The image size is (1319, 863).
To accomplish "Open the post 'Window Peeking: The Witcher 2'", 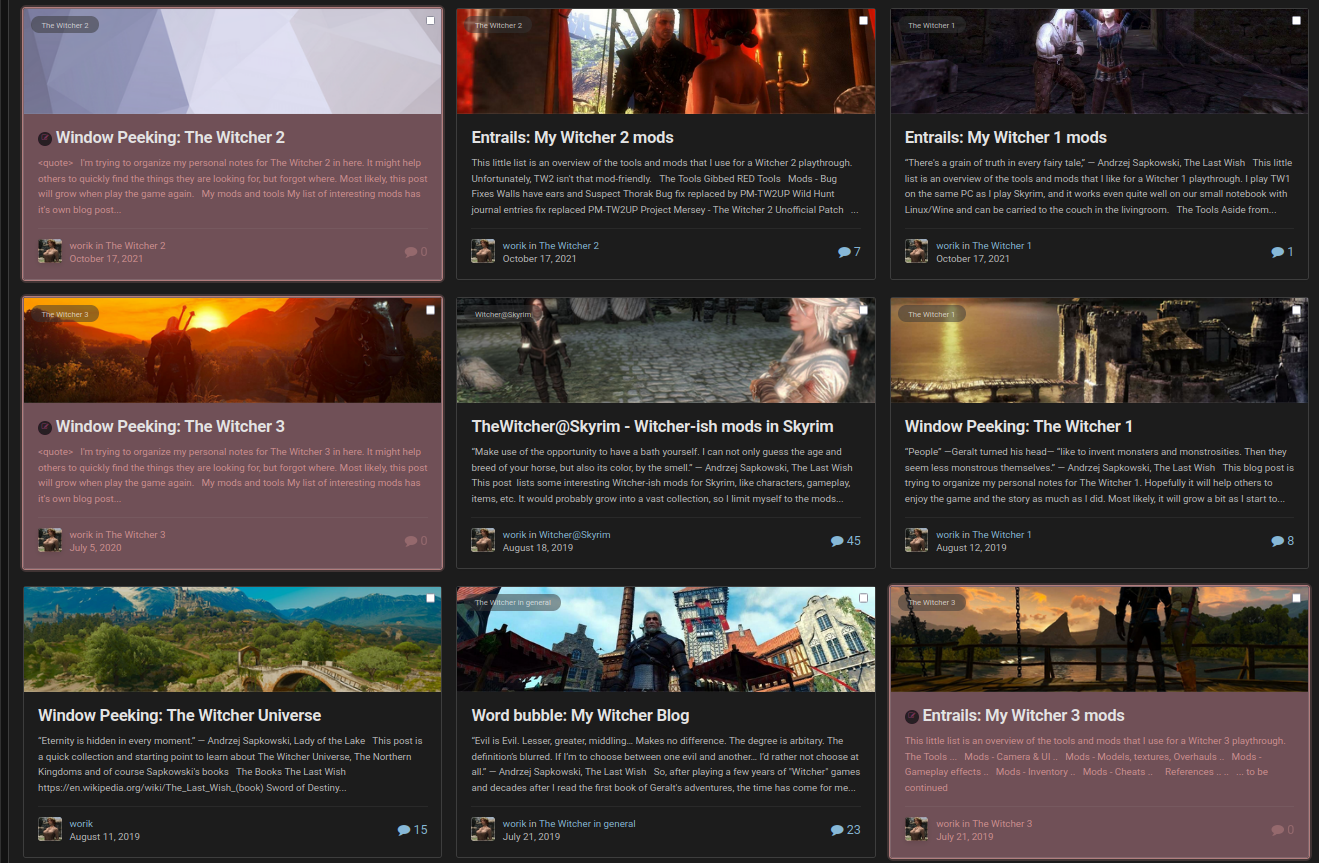I will tap(170, 138).
